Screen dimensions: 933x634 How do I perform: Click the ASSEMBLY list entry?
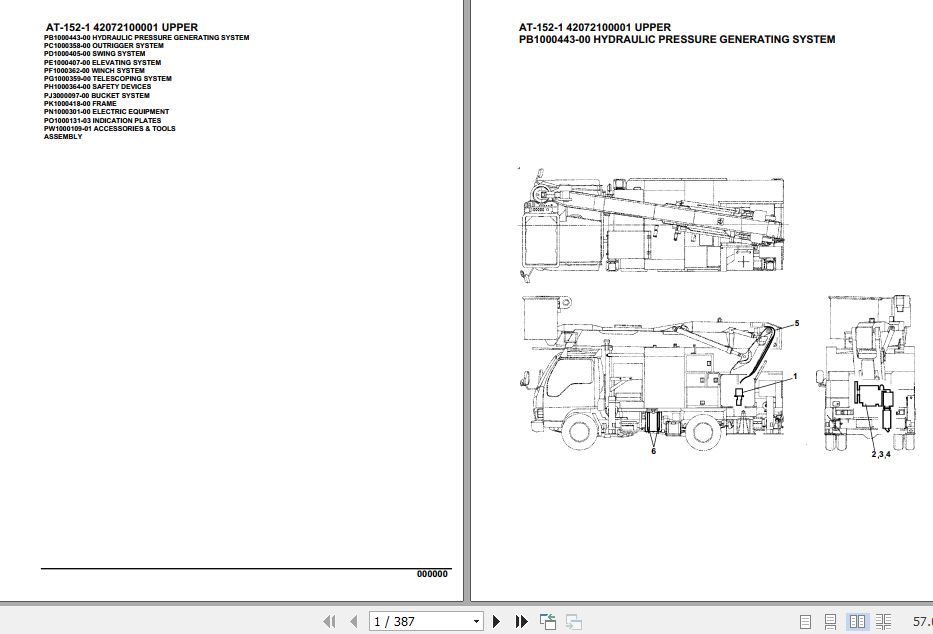pyautogui.click(x=61, y=136)
